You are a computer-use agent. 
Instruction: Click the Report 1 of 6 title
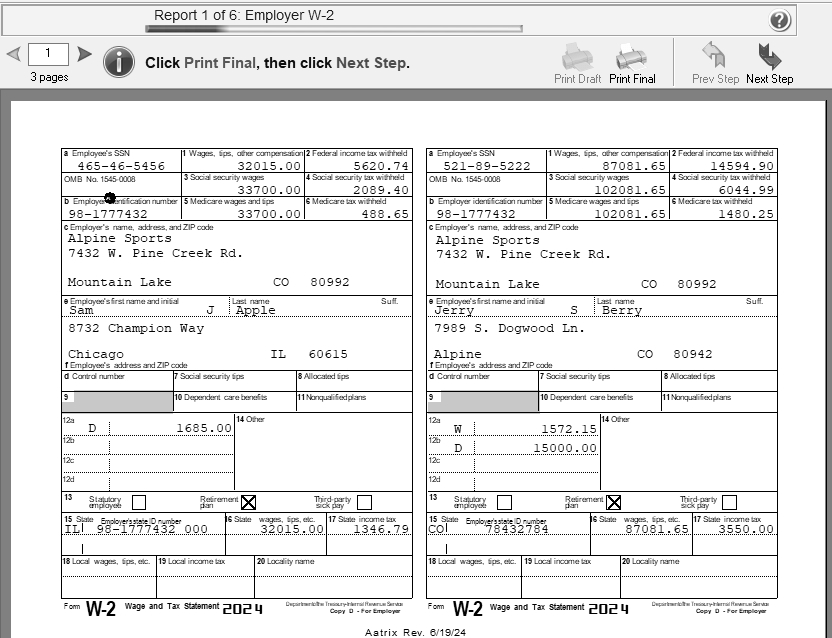(244, 15)
